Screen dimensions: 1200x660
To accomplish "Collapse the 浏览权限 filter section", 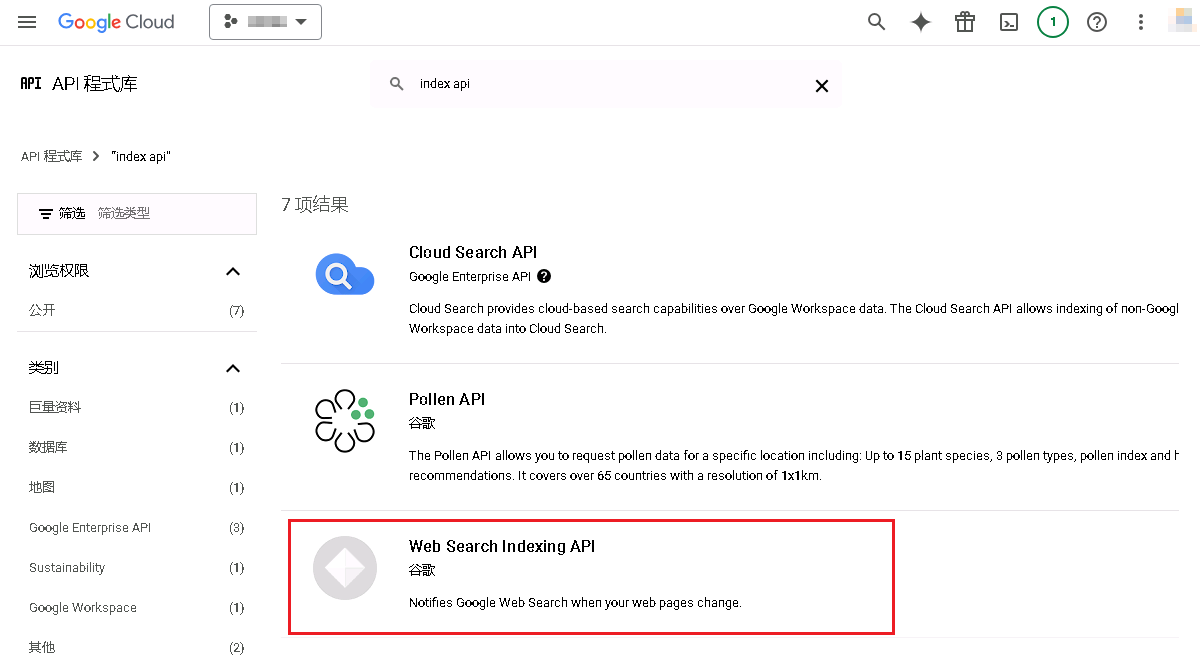I will [x=233, y=271].
